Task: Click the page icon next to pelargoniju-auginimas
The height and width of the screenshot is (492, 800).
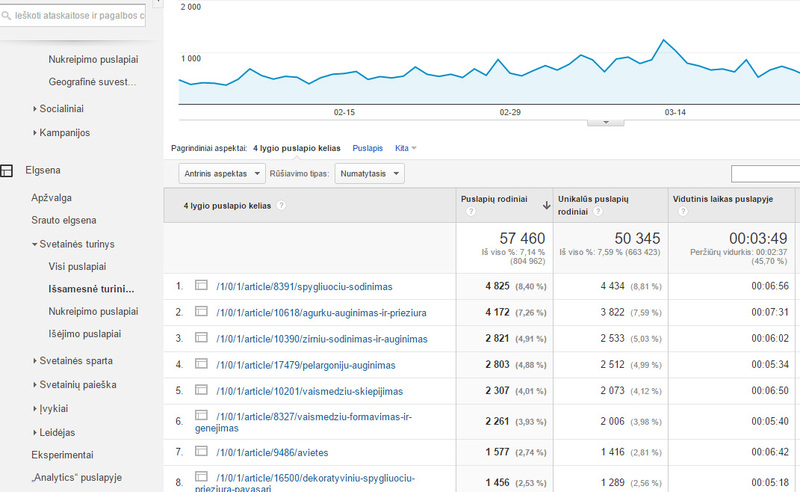Action: coord(201,363)
